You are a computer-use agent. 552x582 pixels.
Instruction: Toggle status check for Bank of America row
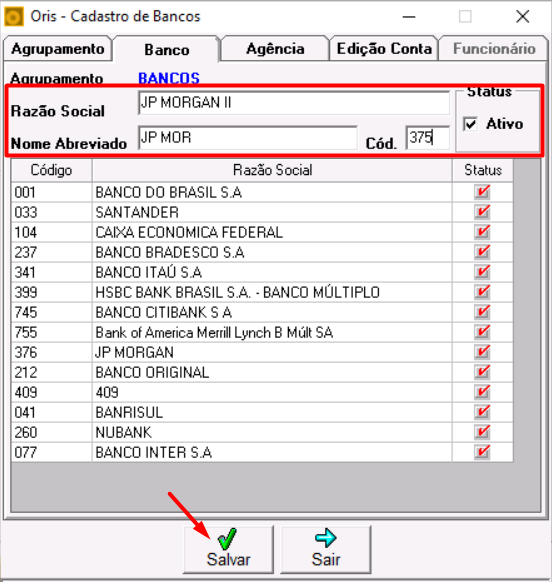click(x=482, y=333)
